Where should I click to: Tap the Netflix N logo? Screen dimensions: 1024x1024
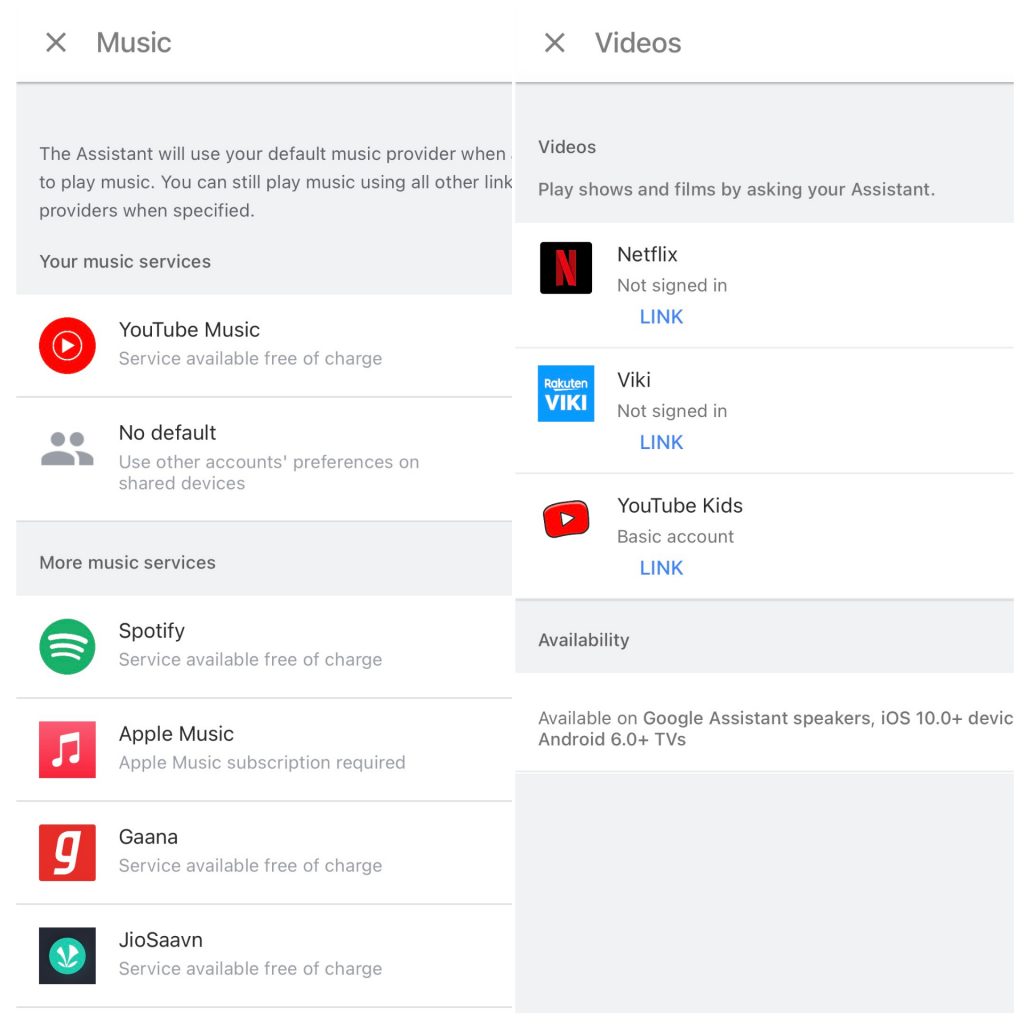[566, 268]
